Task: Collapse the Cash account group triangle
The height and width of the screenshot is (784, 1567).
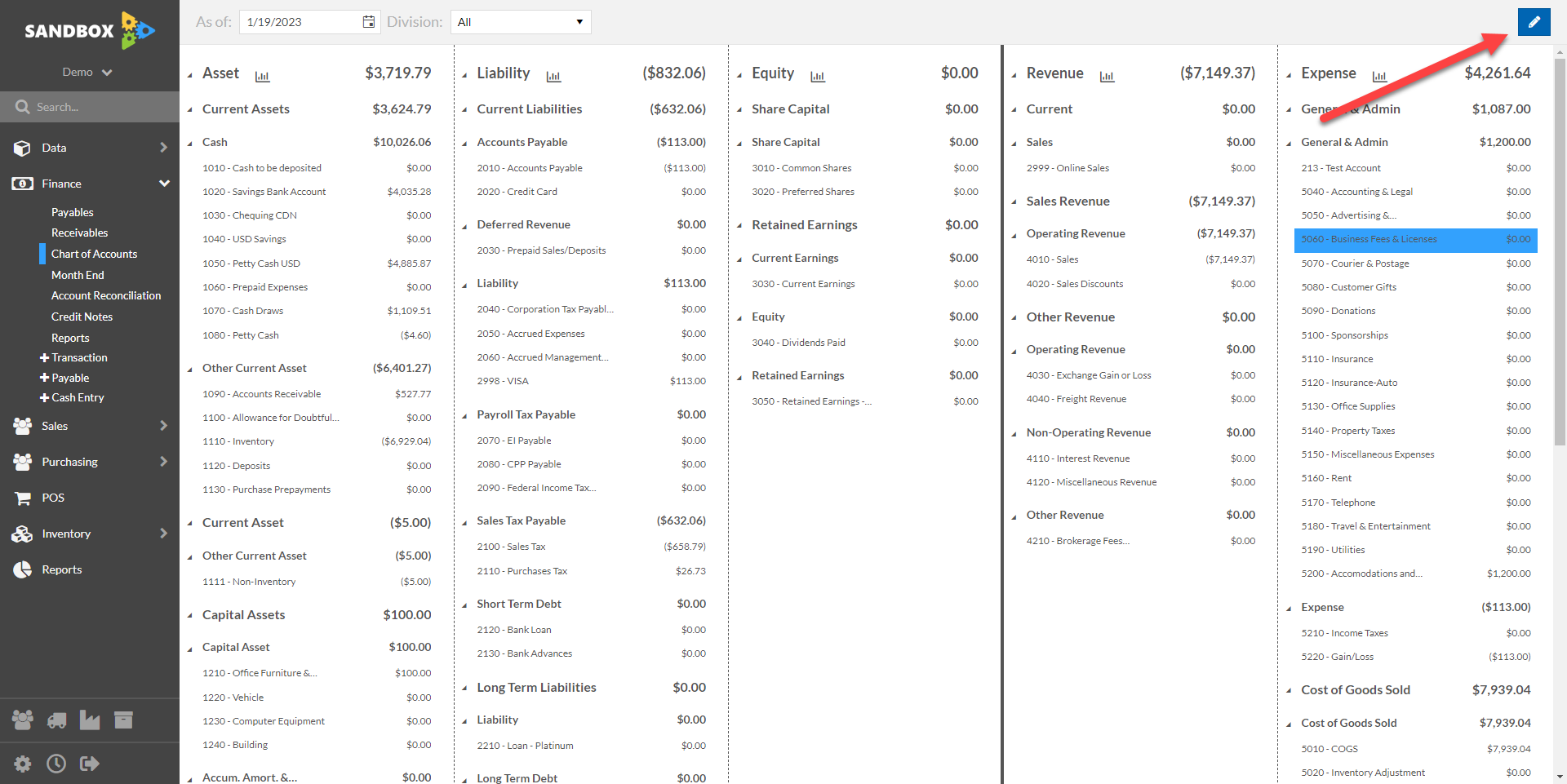Action: coord(190,143)
